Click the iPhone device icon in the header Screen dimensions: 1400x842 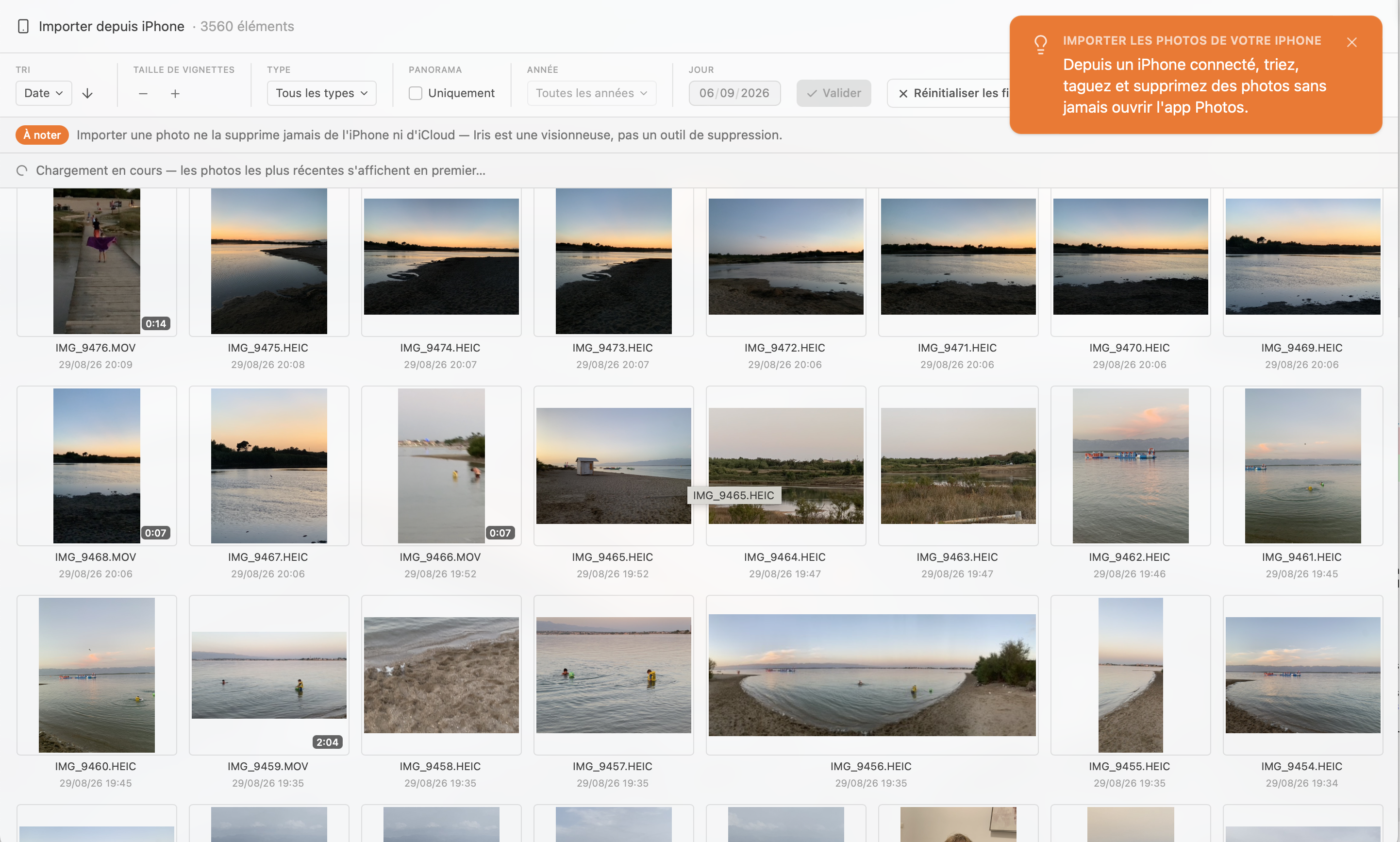tap(23, 26)
